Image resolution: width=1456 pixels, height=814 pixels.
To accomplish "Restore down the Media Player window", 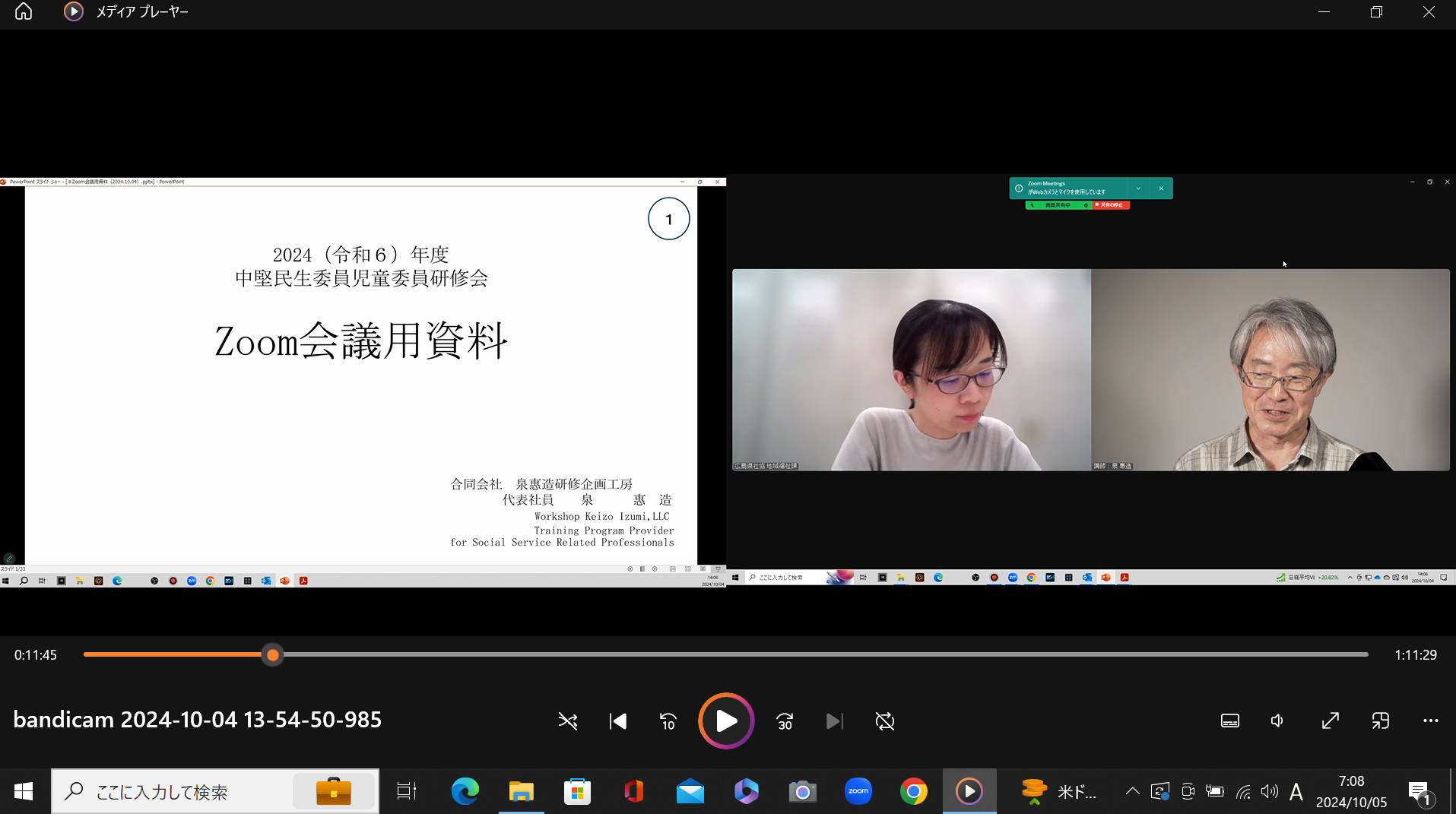I will pos(1376,11).
